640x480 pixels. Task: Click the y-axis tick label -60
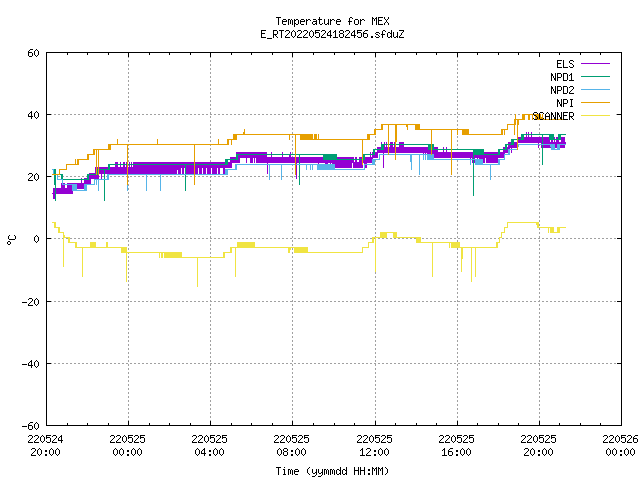pos(31,426)
